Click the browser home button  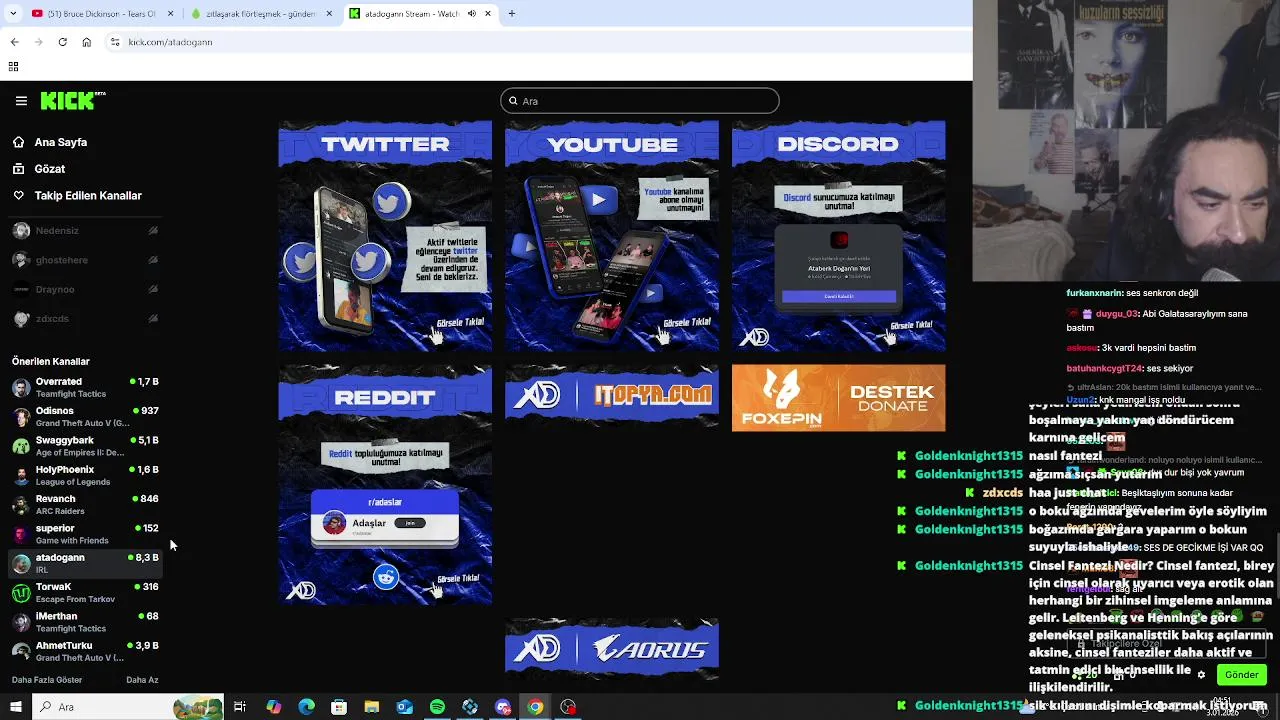click(86, 42)
